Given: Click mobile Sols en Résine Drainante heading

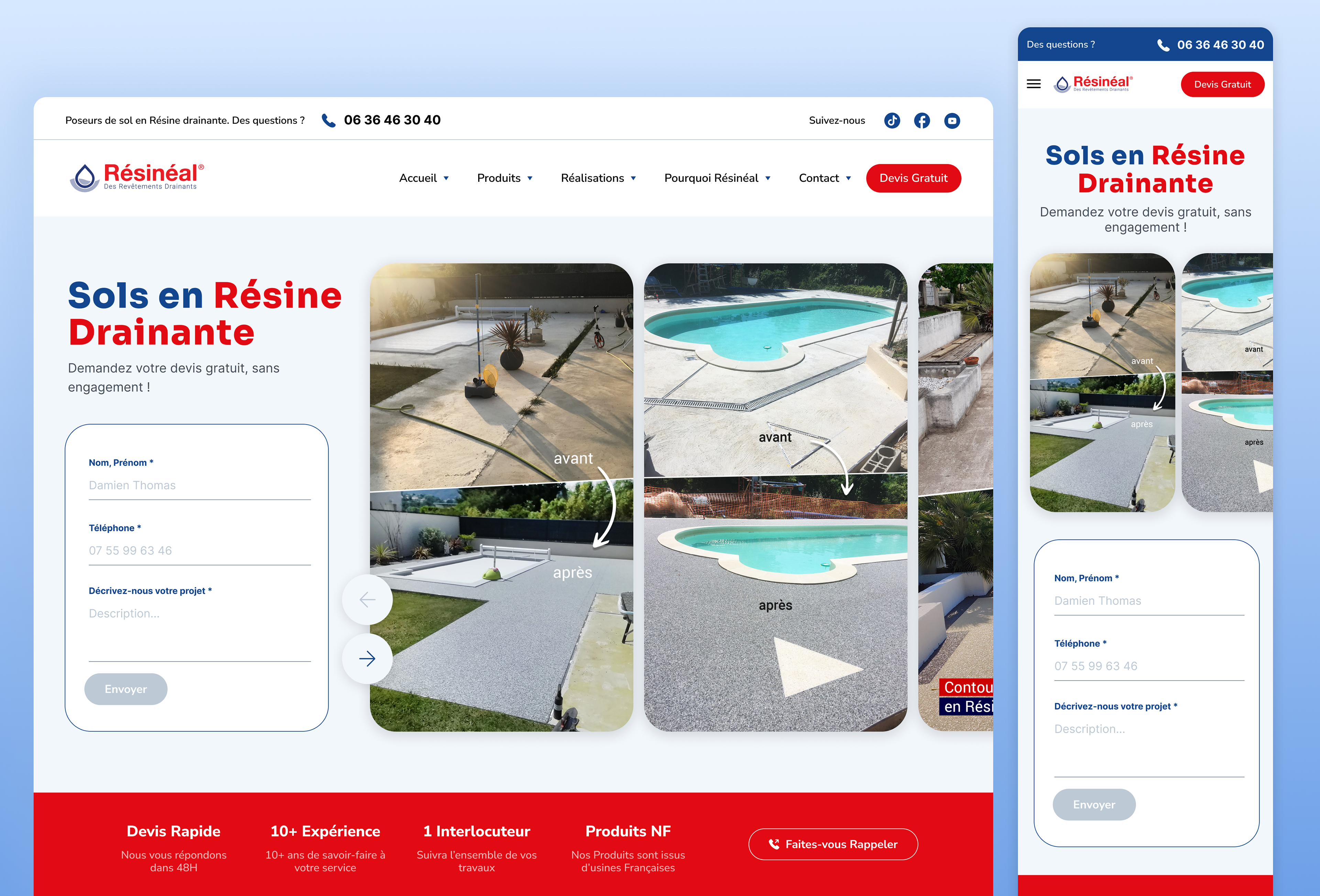Looking at the screenshot, I should click(1145, 169).
